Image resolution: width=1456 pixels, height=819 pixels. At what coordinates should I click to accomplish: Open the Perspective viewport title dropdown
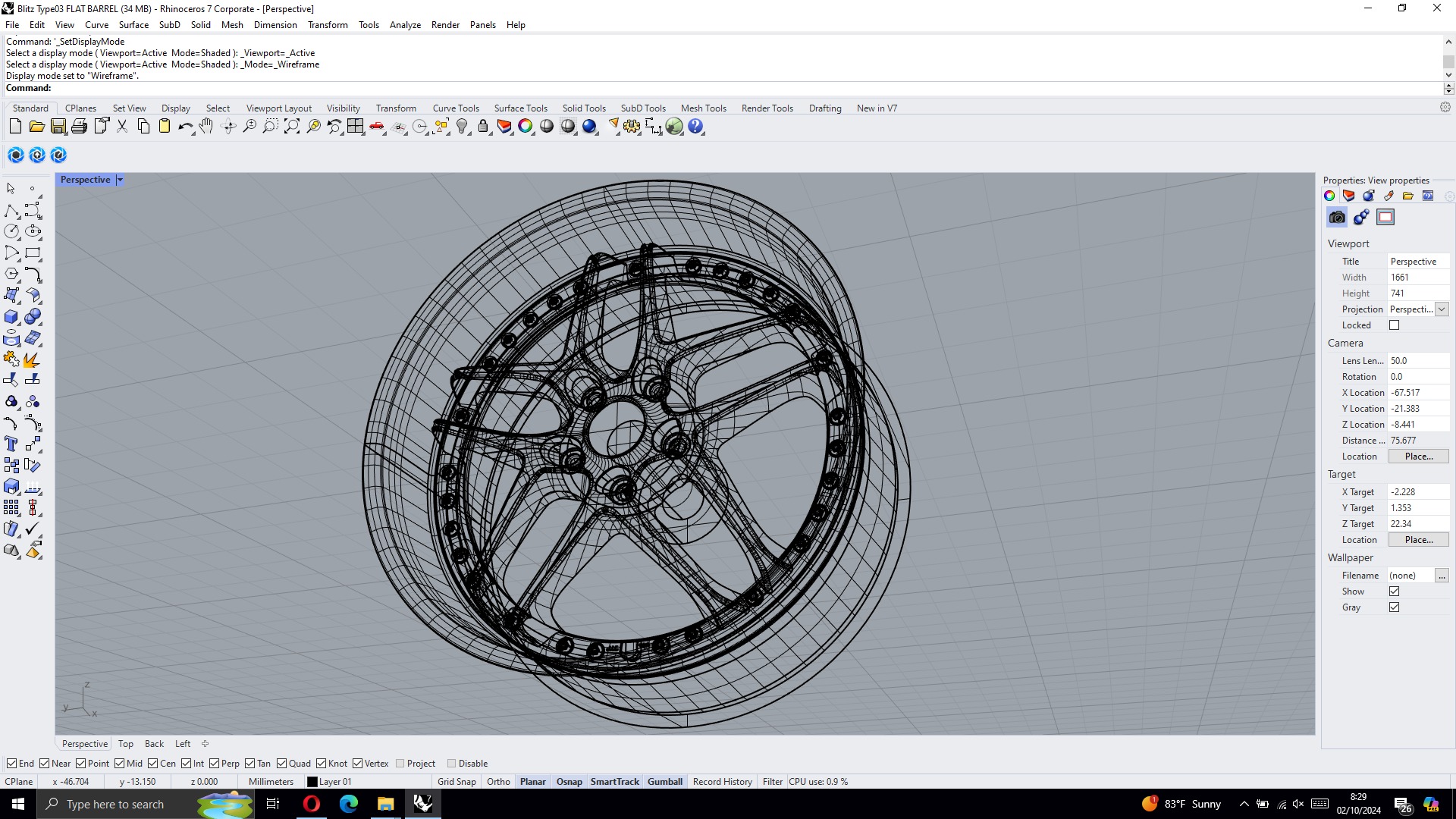click(120, 180)
